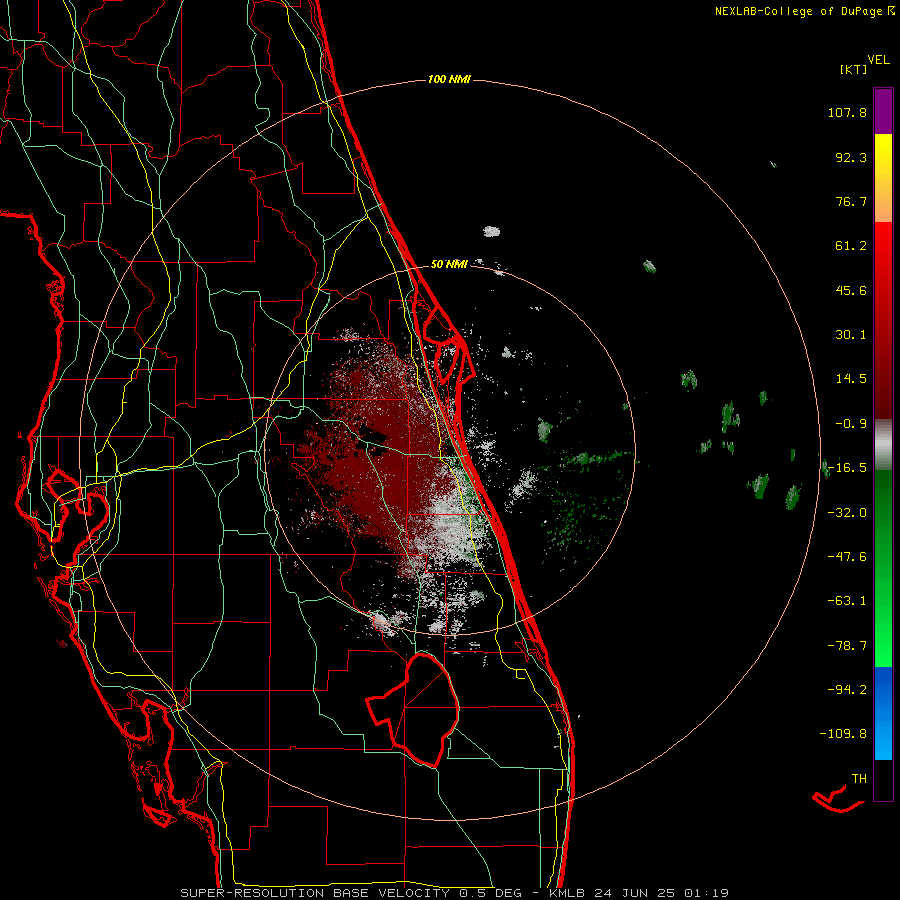Click the [KT] units label
The height and width of the screenshot is (900, 900).
pyautogui.click(x=853, y=69)
